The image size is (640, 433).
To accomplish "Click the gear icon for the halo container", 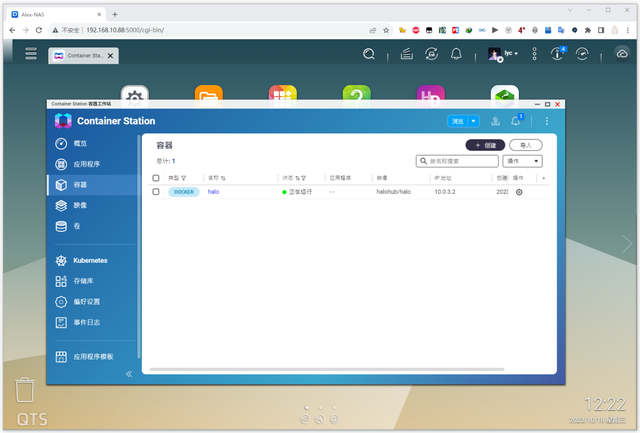I will point(519,191).
